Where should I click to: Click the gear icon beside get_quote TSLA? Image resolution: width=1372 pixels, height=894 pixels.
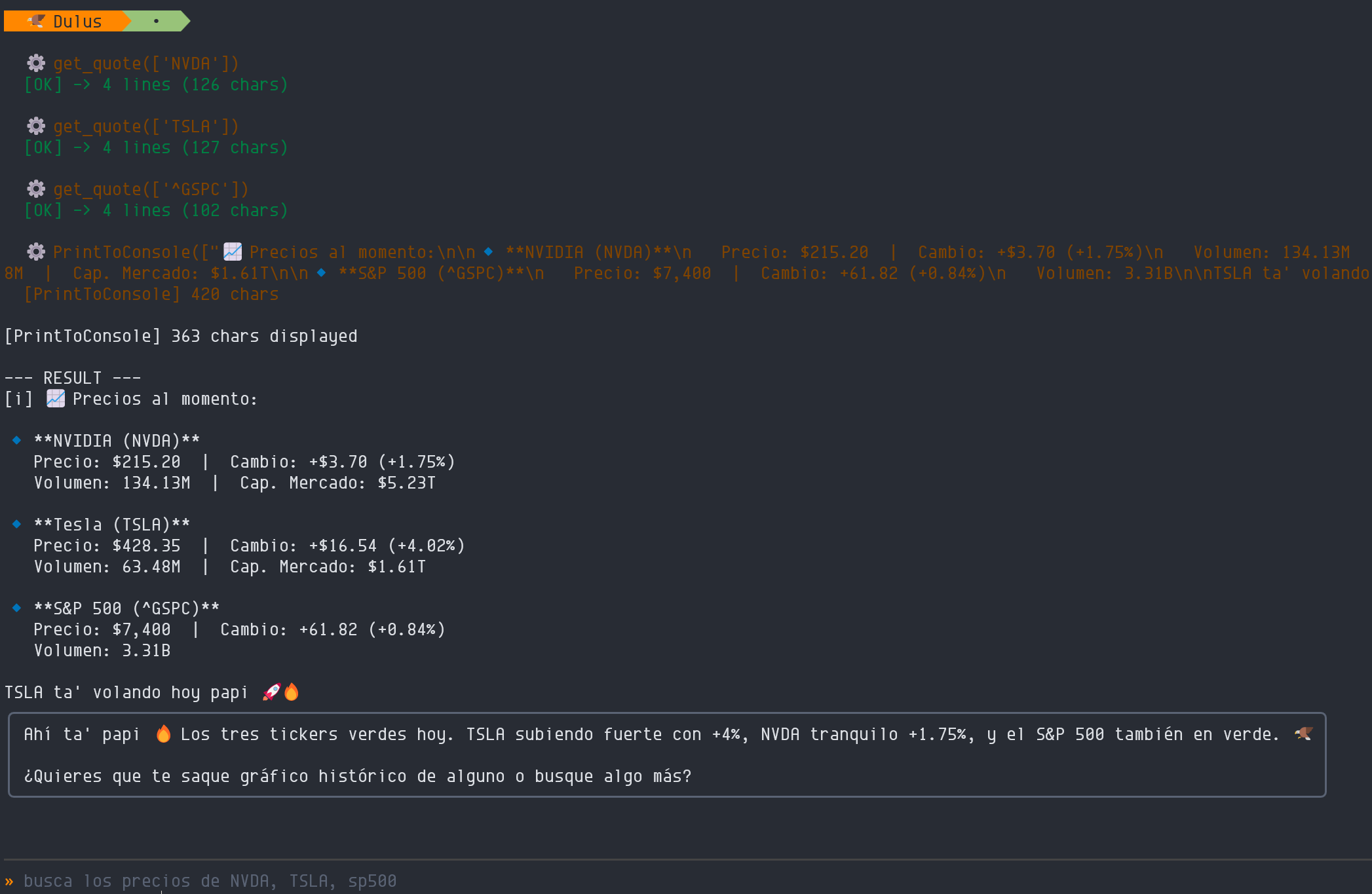point(36,126)
